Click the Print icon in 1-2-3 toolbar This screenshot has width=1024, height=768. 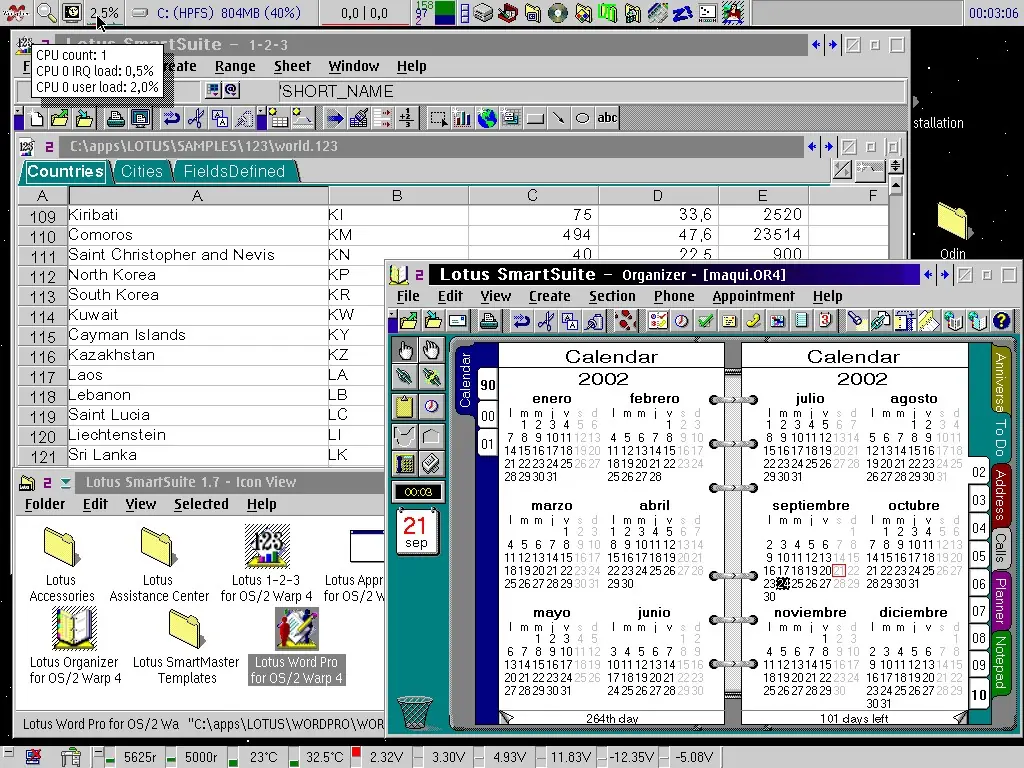pyautogui.click(x=116, y=118)
